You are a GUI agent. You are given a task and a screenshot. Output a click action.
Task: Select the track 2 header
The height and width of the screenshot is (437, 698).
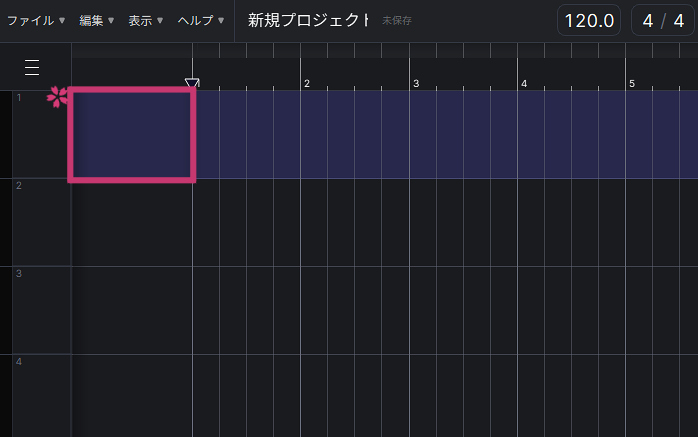[x=35, y=222]
